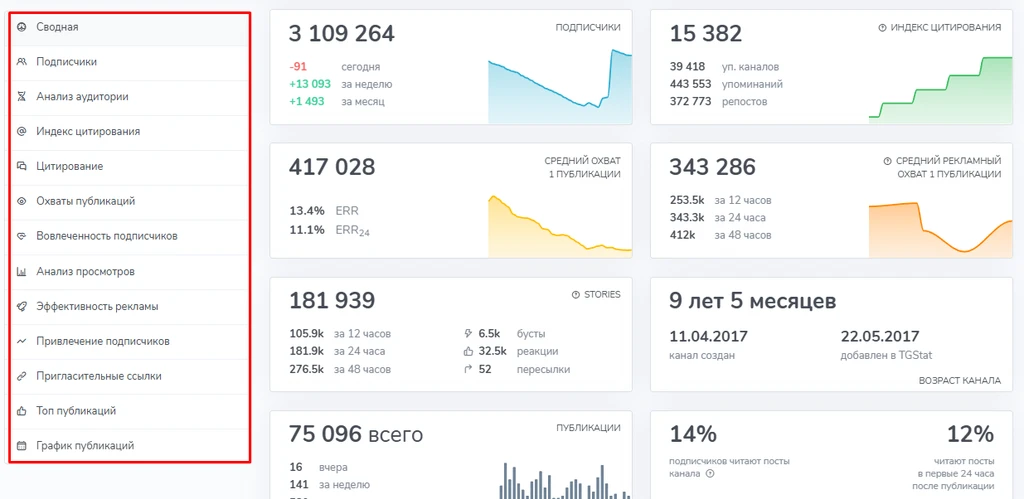Go to Анализ аудитории

129,97
